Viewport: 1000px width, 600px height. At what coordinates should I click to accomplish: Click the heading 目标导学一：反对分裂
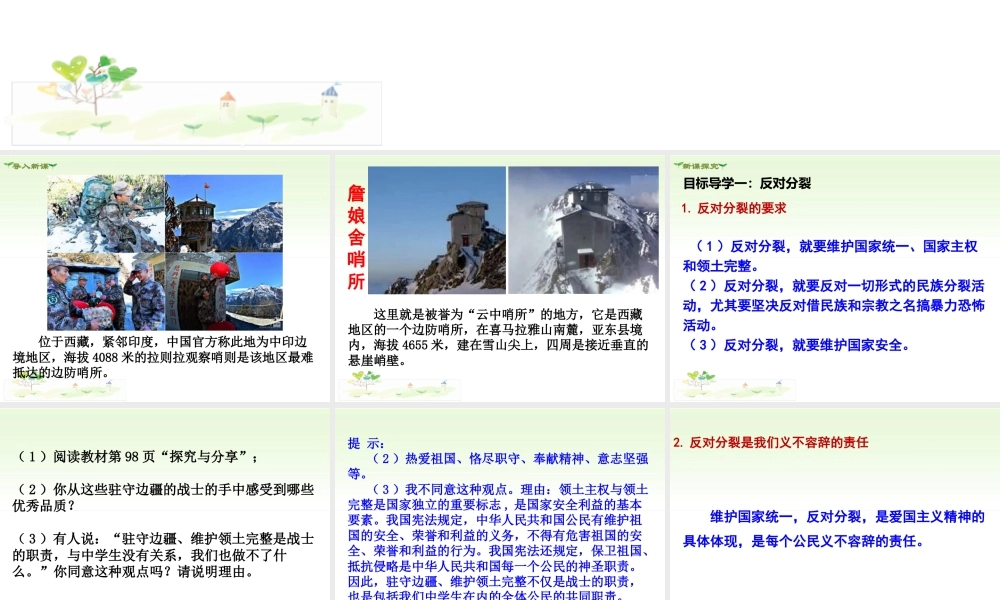(746, 183)
